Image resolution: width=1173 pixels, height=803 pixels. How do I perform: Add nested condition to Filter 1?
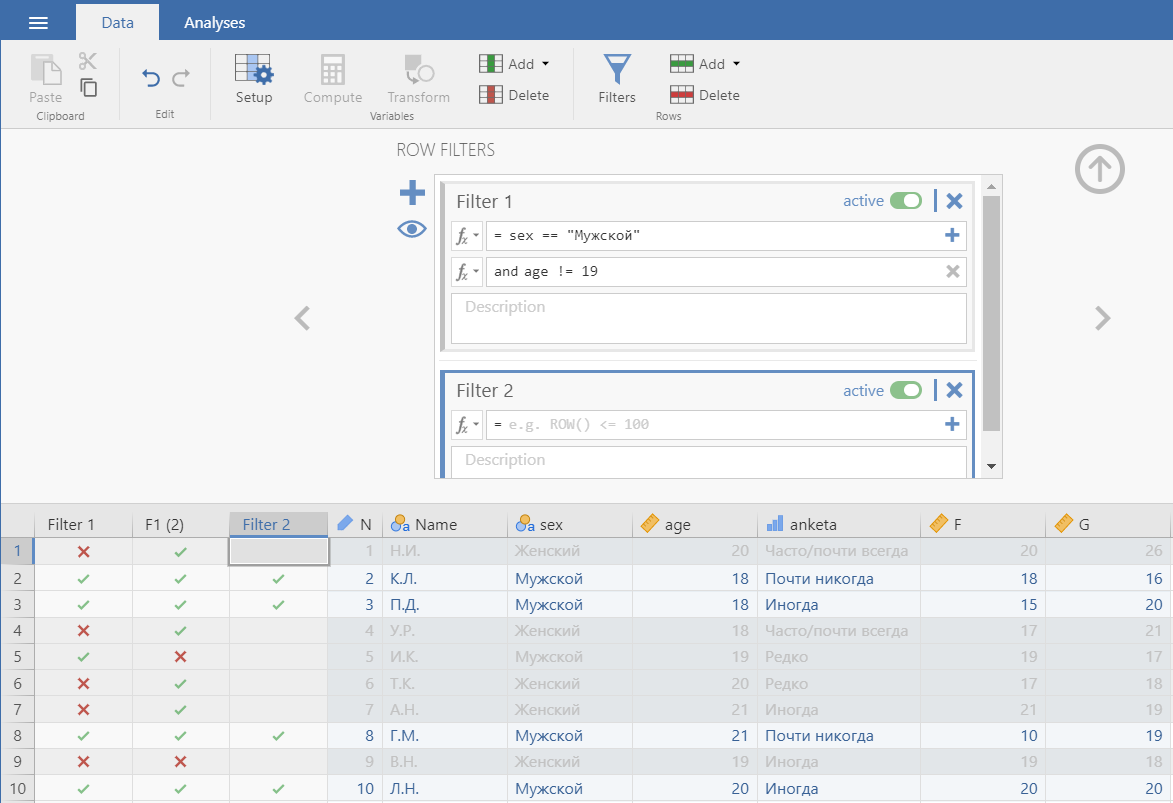coord(952,236)
